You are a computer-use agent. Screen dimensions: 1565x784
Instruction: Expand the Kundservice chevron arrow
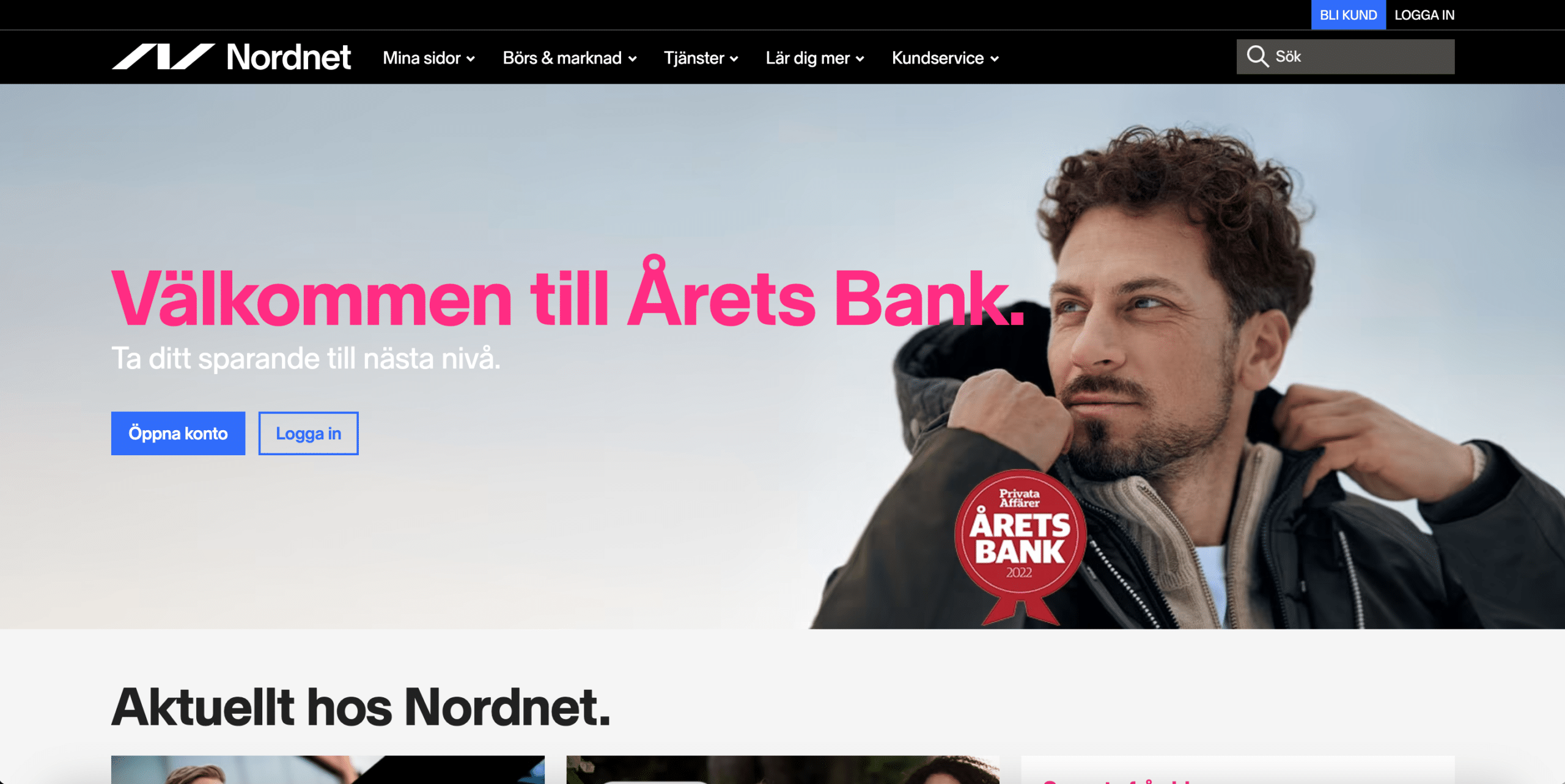tap(995, 59)
